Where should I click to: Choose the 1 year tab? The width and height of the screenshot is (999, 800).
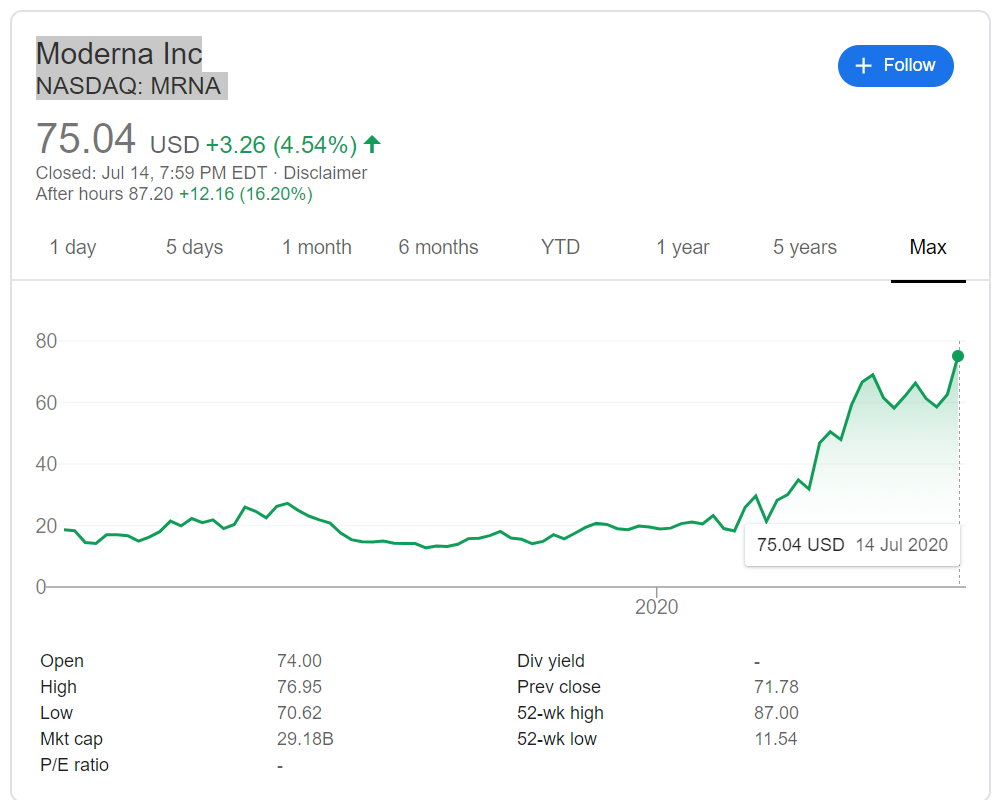pos(682,247)
